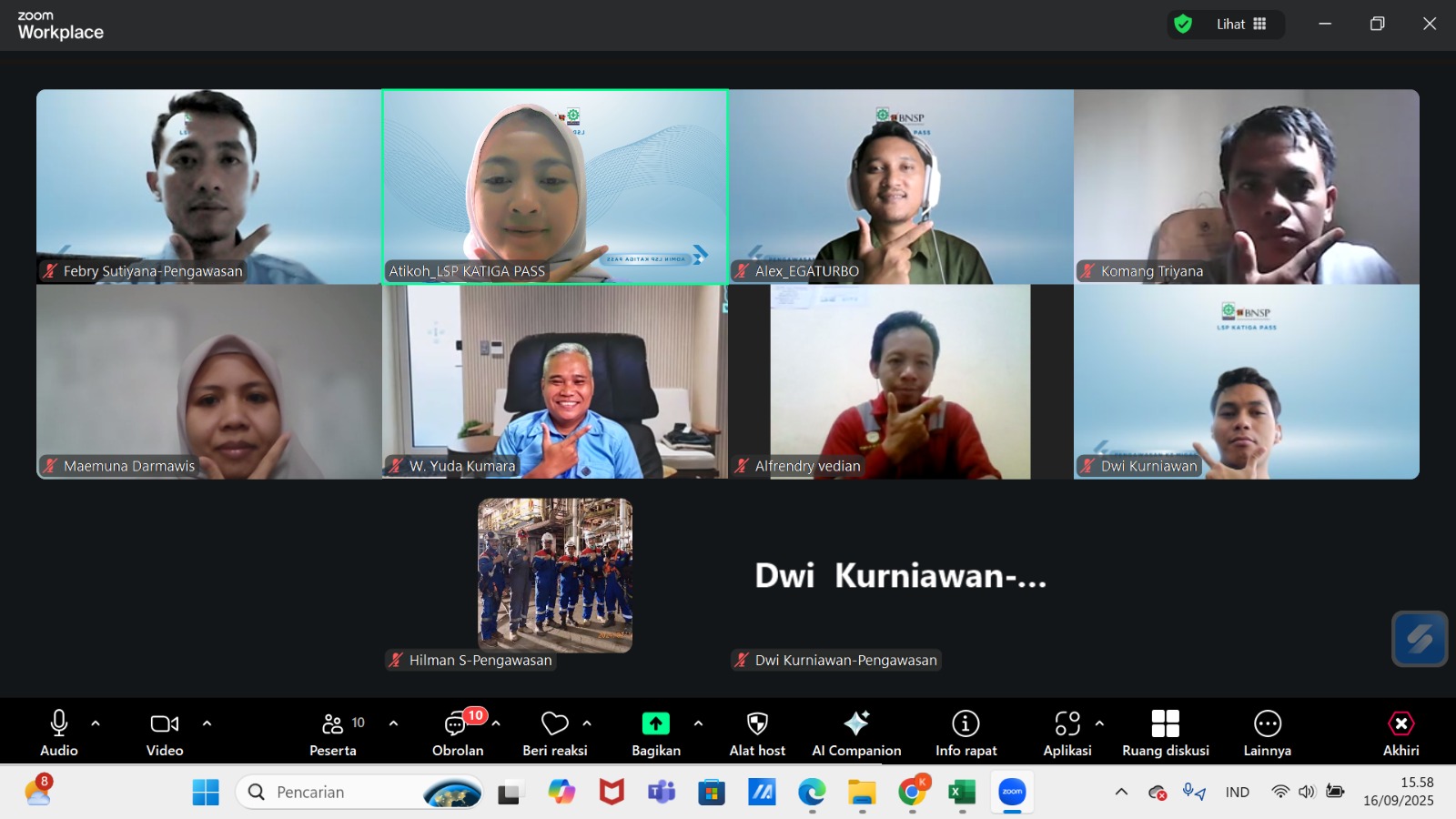Toggle the Audio microphone mute
The height and width of the screenshot is (819, 1456).
point(58,723)
